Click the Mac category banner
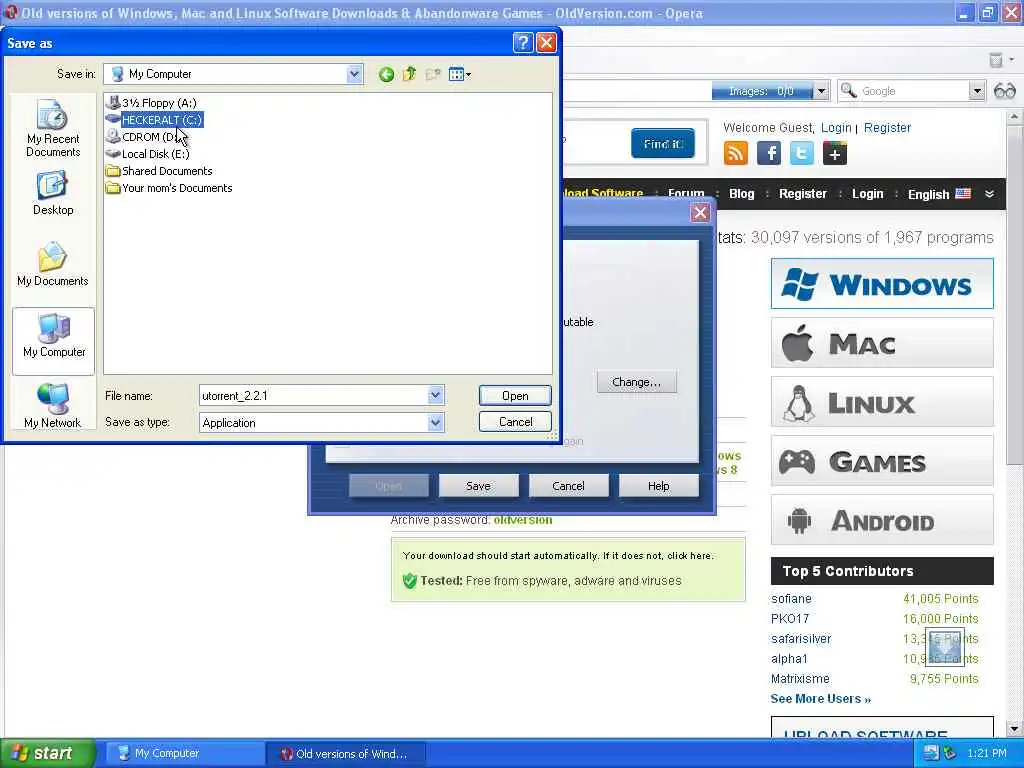The width and height of the screenshot is (1024, 768). pyautogui.click(x=882, y=343)
